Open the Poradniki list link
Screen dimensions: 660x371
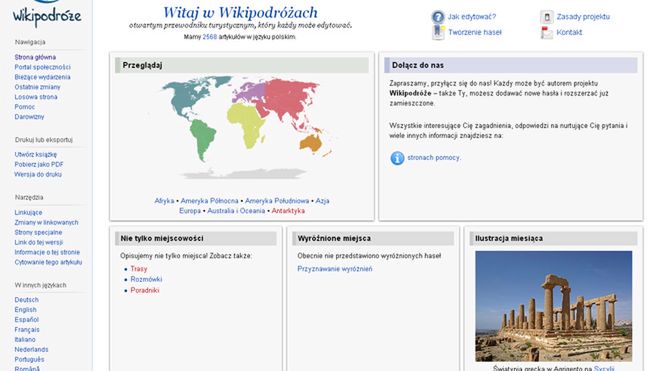pos(145,291)
